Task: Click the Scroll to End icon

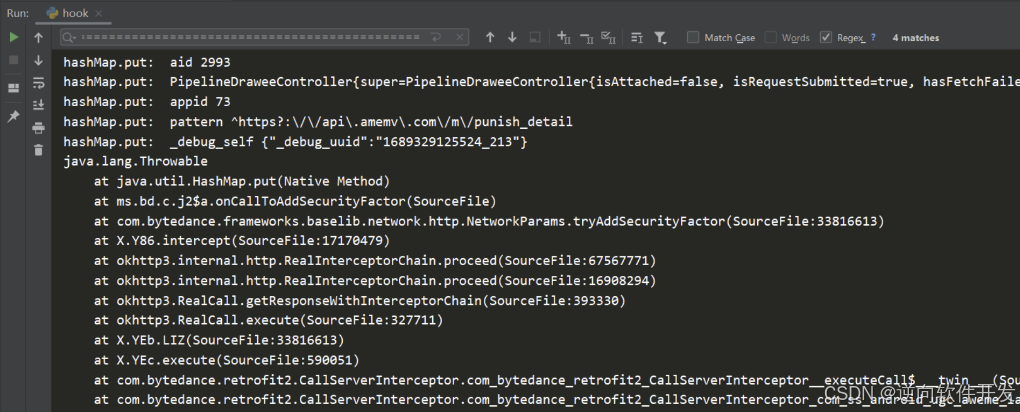Action: pos(38,105)
